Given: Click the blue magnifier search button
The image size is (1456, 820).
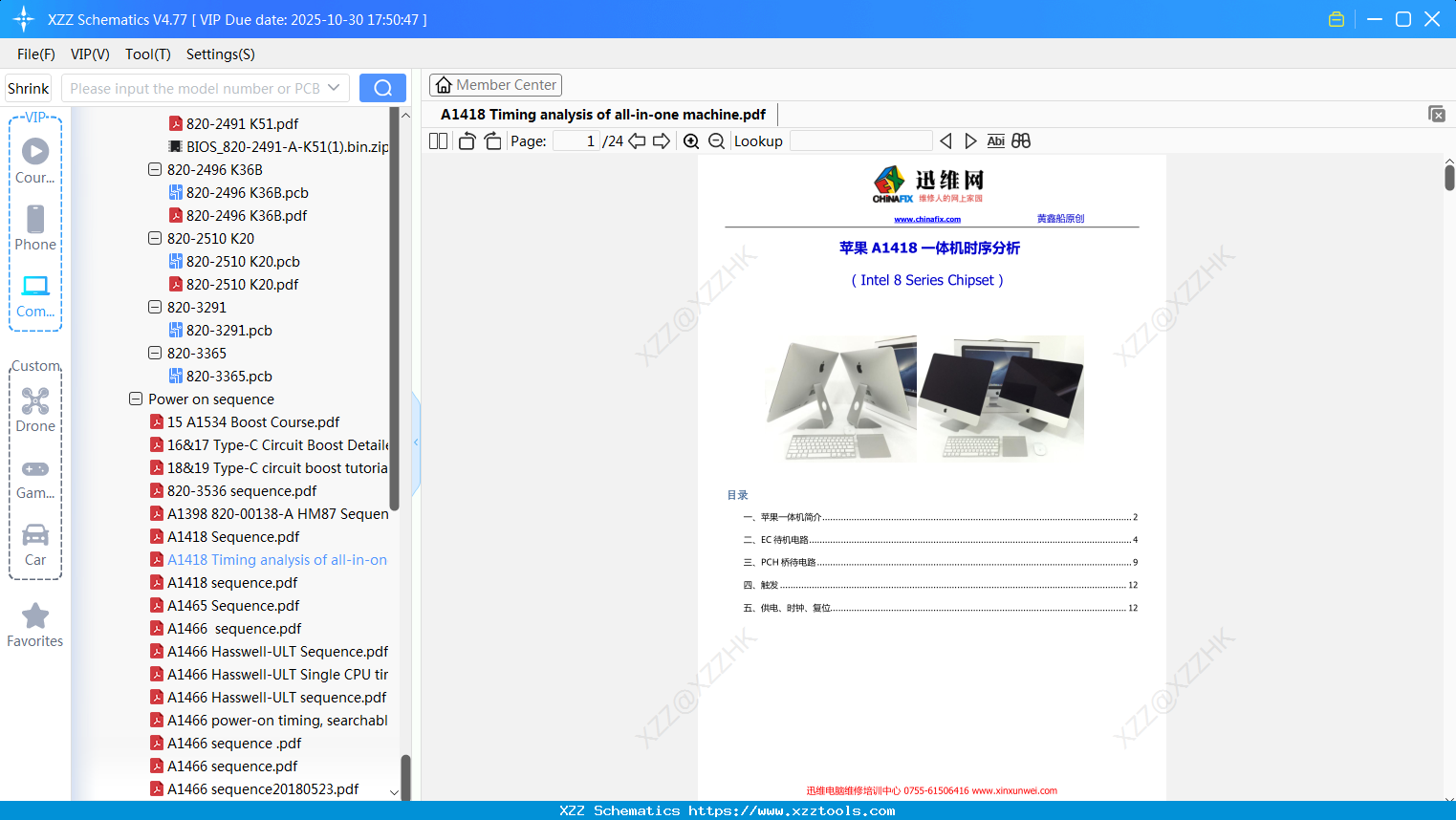Looking at the screenshot, I should (382, 88).
